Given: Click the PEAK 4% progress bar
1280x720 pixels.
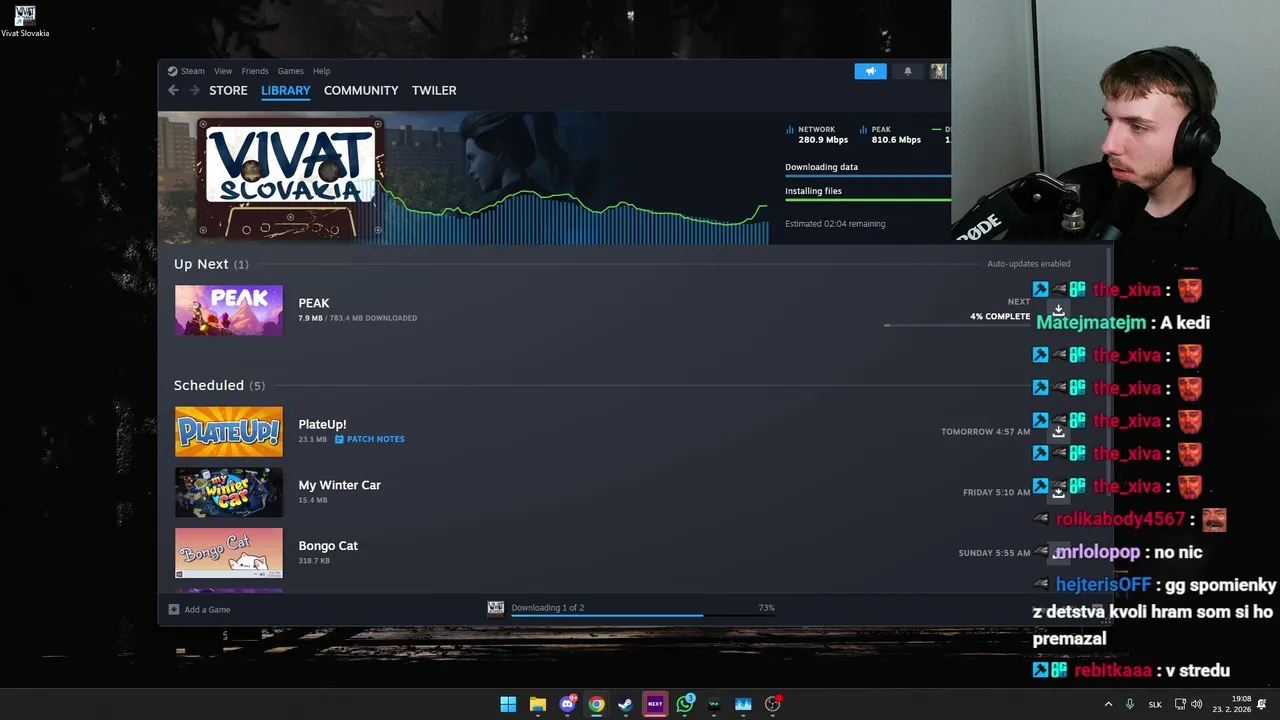Looking at the screenshot, I should click(x=957, y=325).
